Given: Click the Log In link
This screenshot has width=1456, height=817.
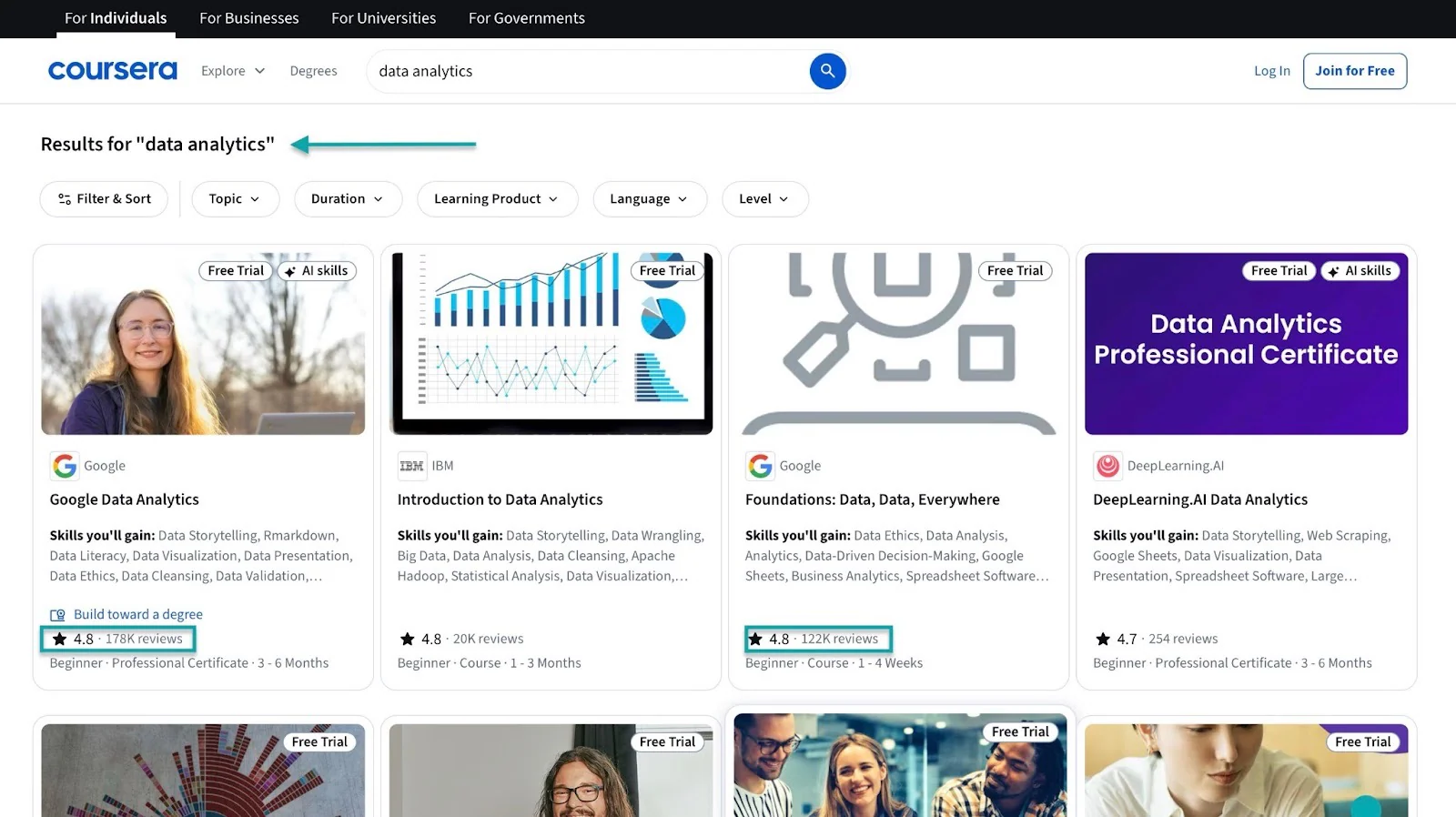Looking at the screenshot, I should tap(1271, 71).
